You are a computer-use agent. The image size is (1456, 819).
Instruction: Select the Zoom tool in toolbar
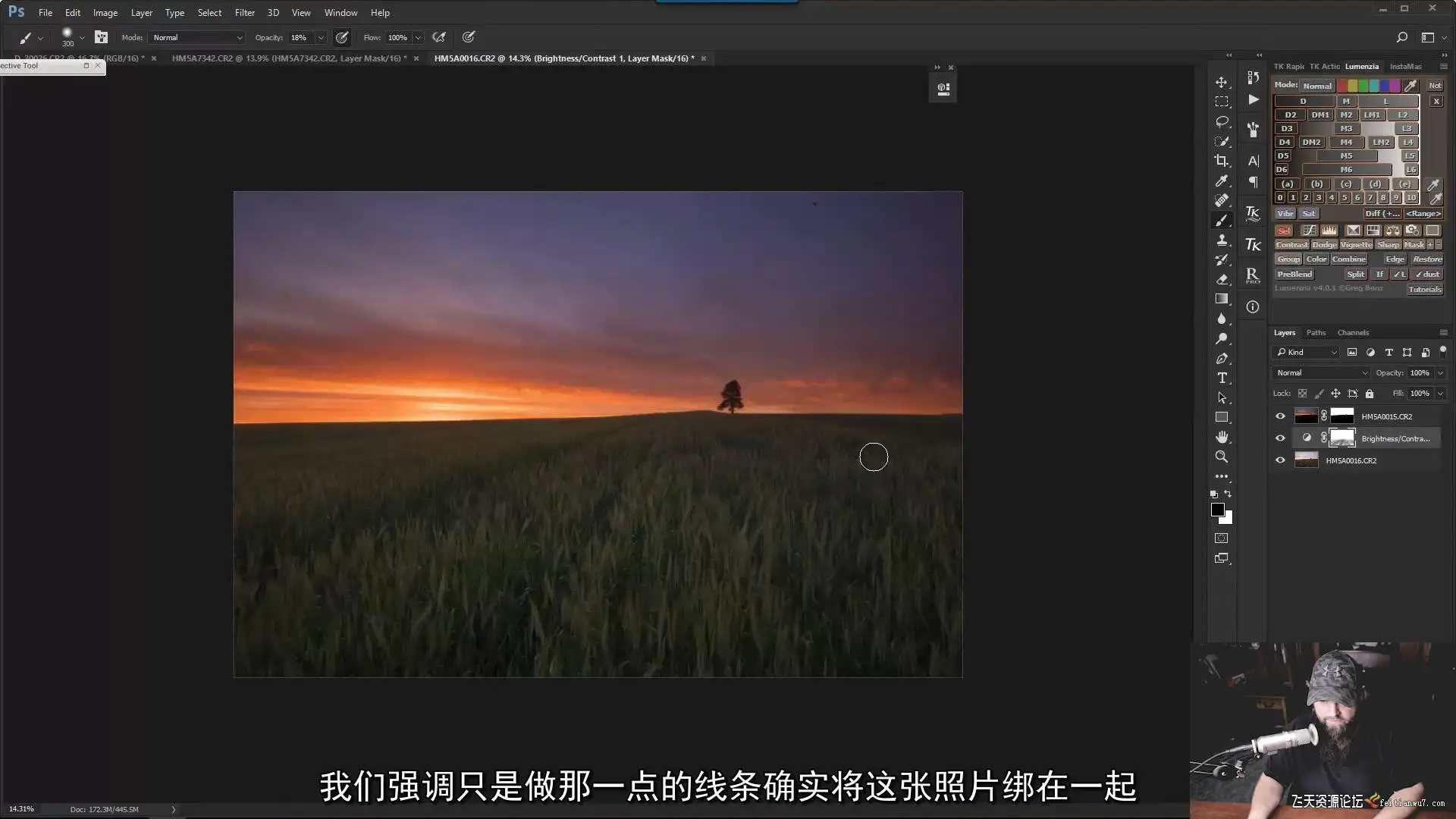pyautogui.click(x=1221, y=457)
